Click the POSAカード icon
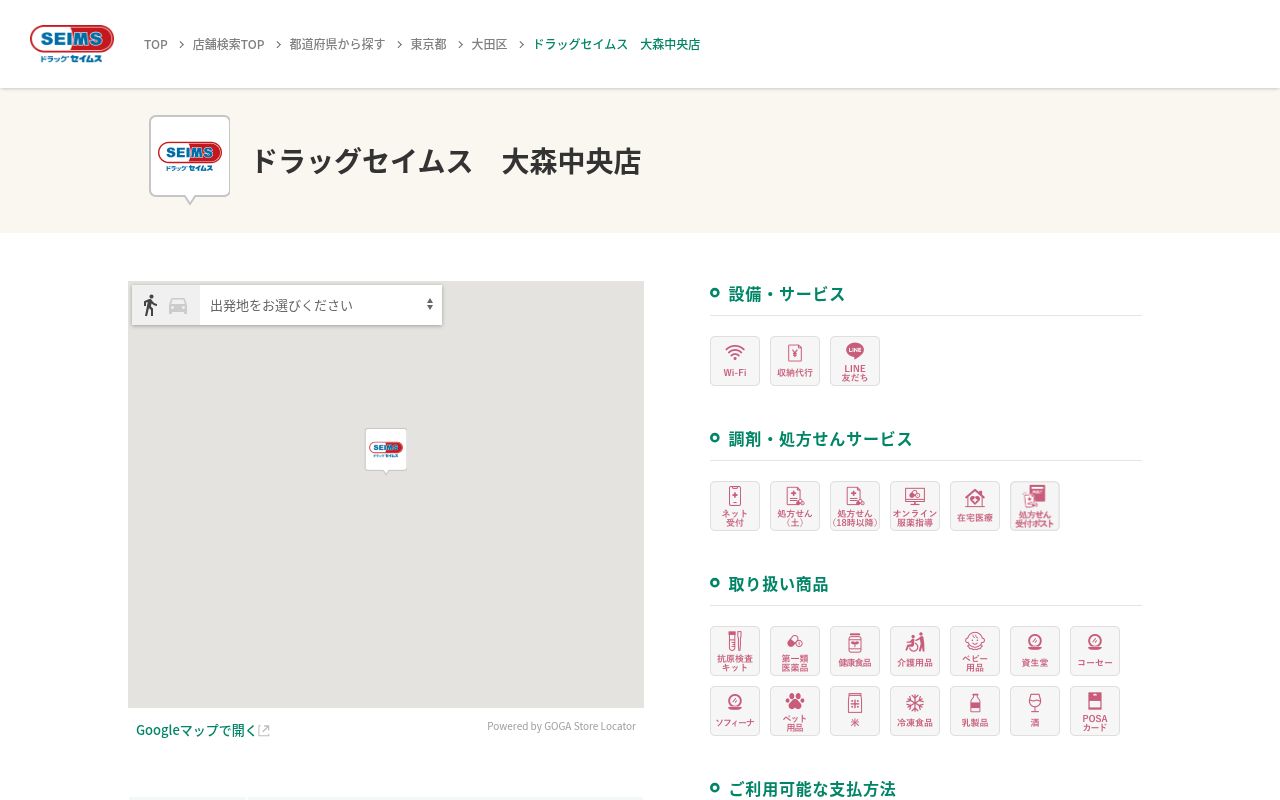 [1095, 711]
